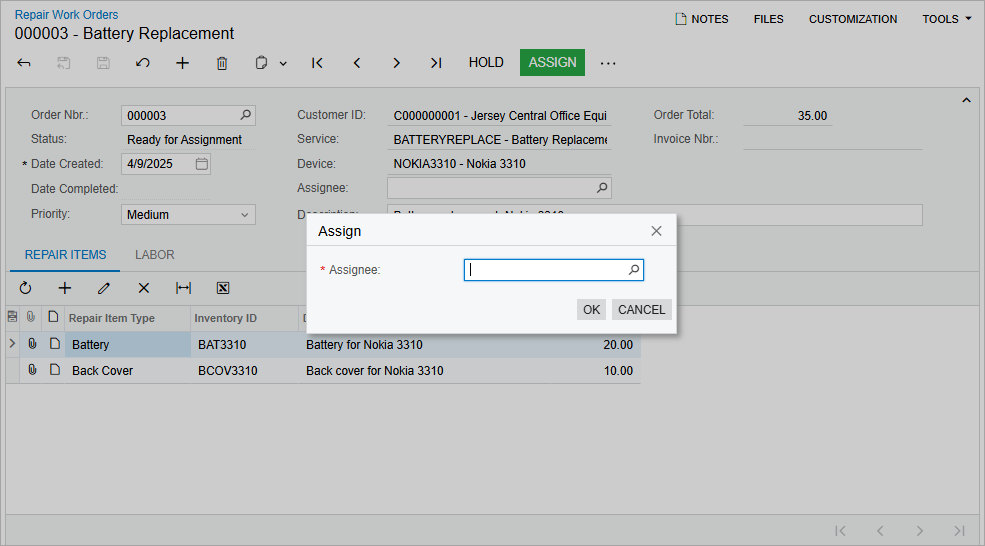Refresh the repair items grid

26,288
